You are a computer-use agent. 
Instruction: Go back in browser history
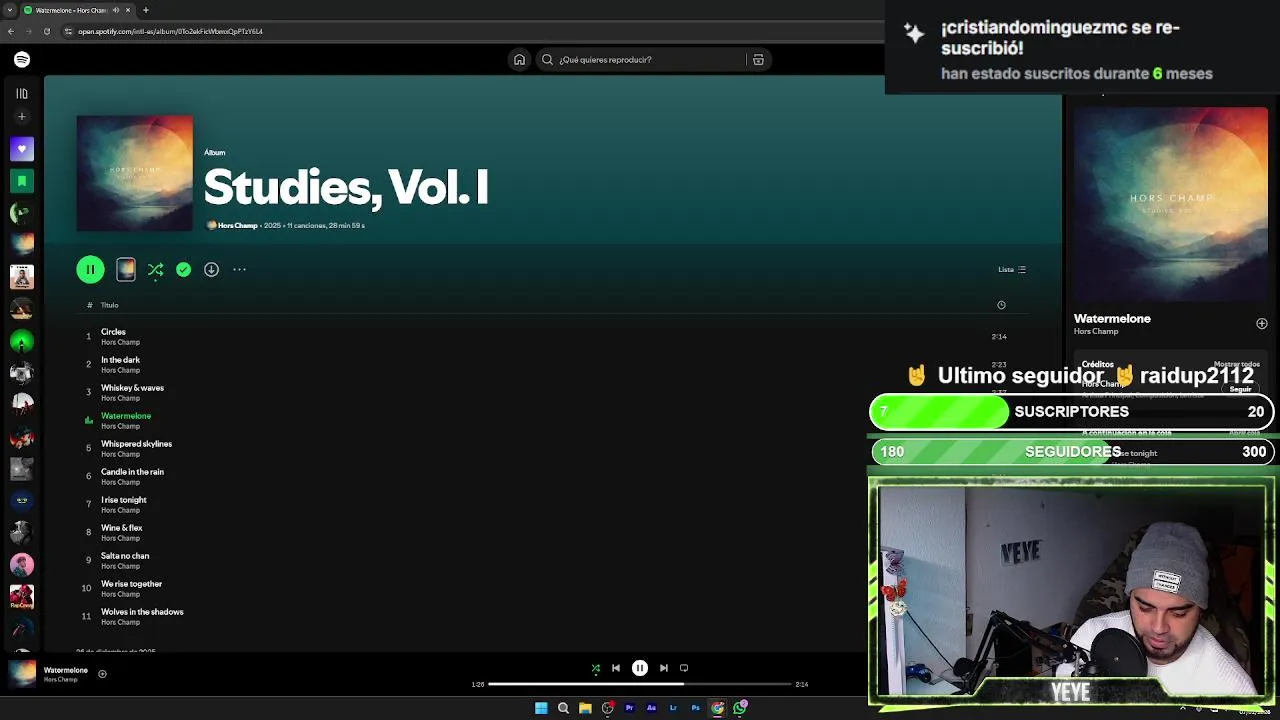[11, 31]
